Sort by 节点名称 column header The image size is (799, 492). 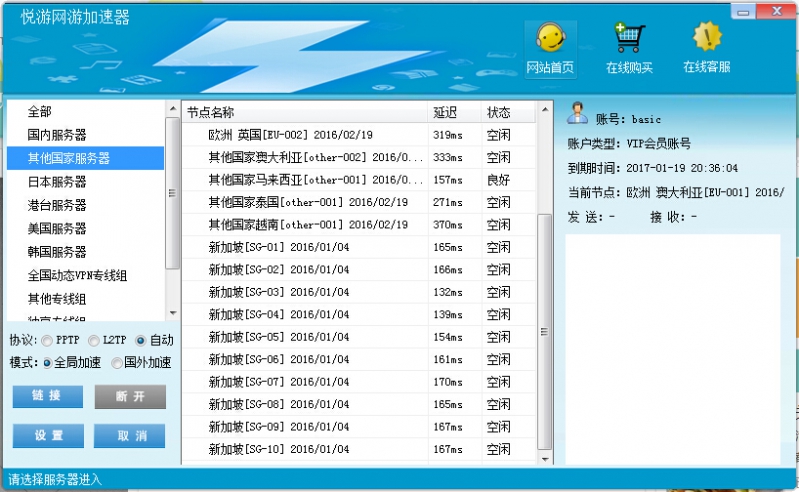(305, 112)
